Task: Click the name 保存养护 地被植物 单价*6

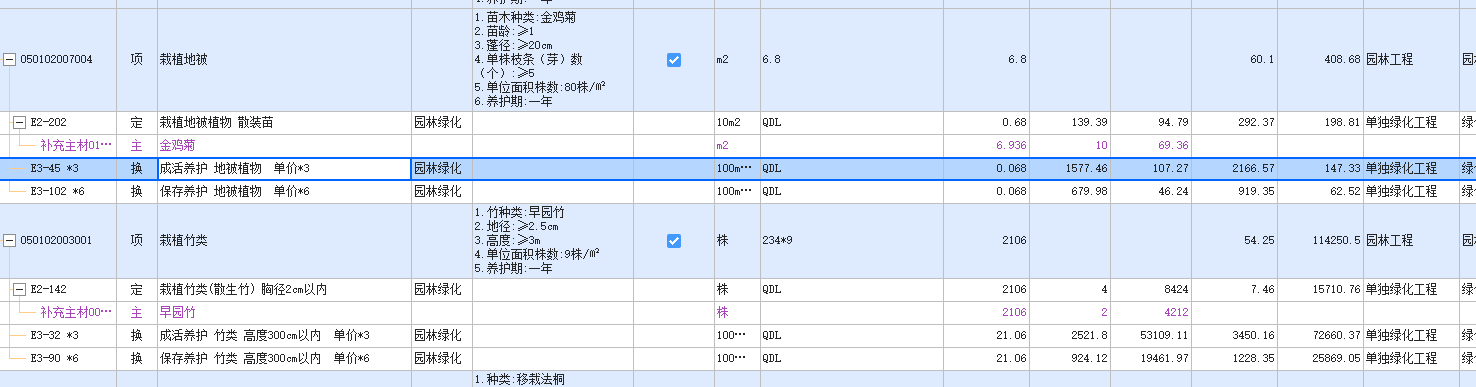Action: (234, 191)
